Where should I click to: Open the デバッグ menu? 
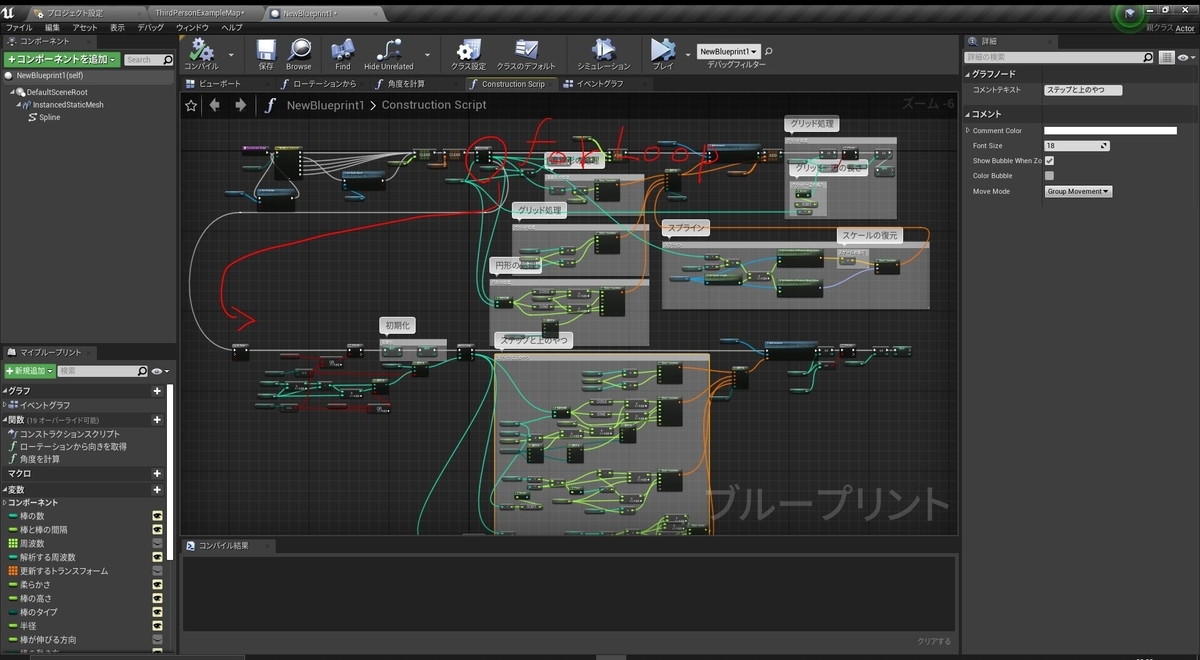[x=150, y=27]
